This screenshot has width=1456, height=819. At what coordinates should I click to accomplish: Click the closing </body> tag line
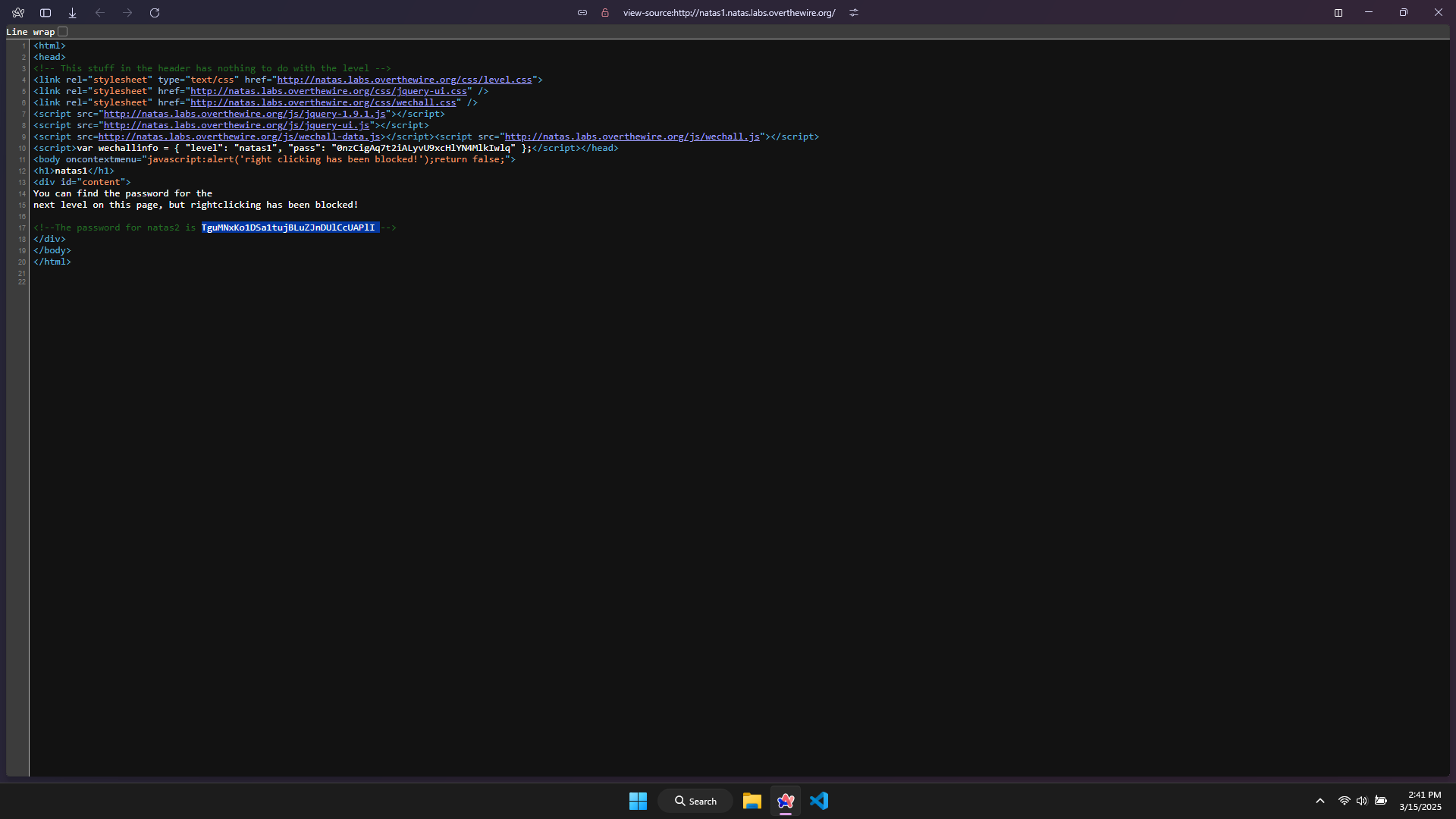[52, 250]
